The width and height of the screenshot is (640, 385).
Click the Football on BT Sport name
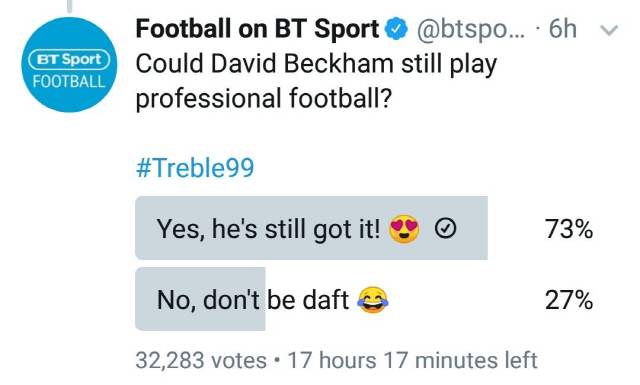pyautogui.click(x=257, y=29)
